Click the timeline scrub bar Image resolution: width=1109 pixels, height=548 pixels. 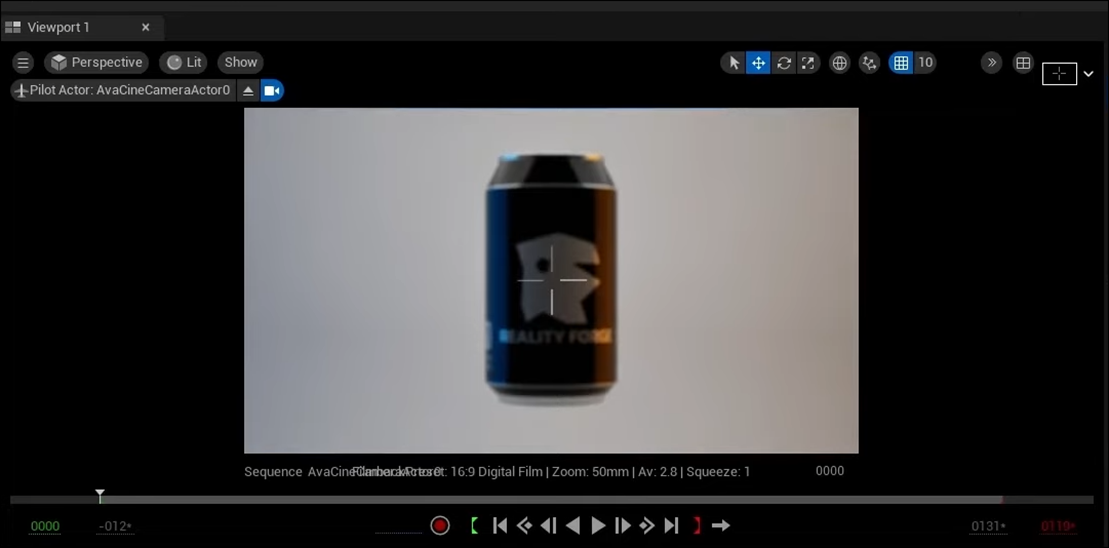(x=552, y=500)
